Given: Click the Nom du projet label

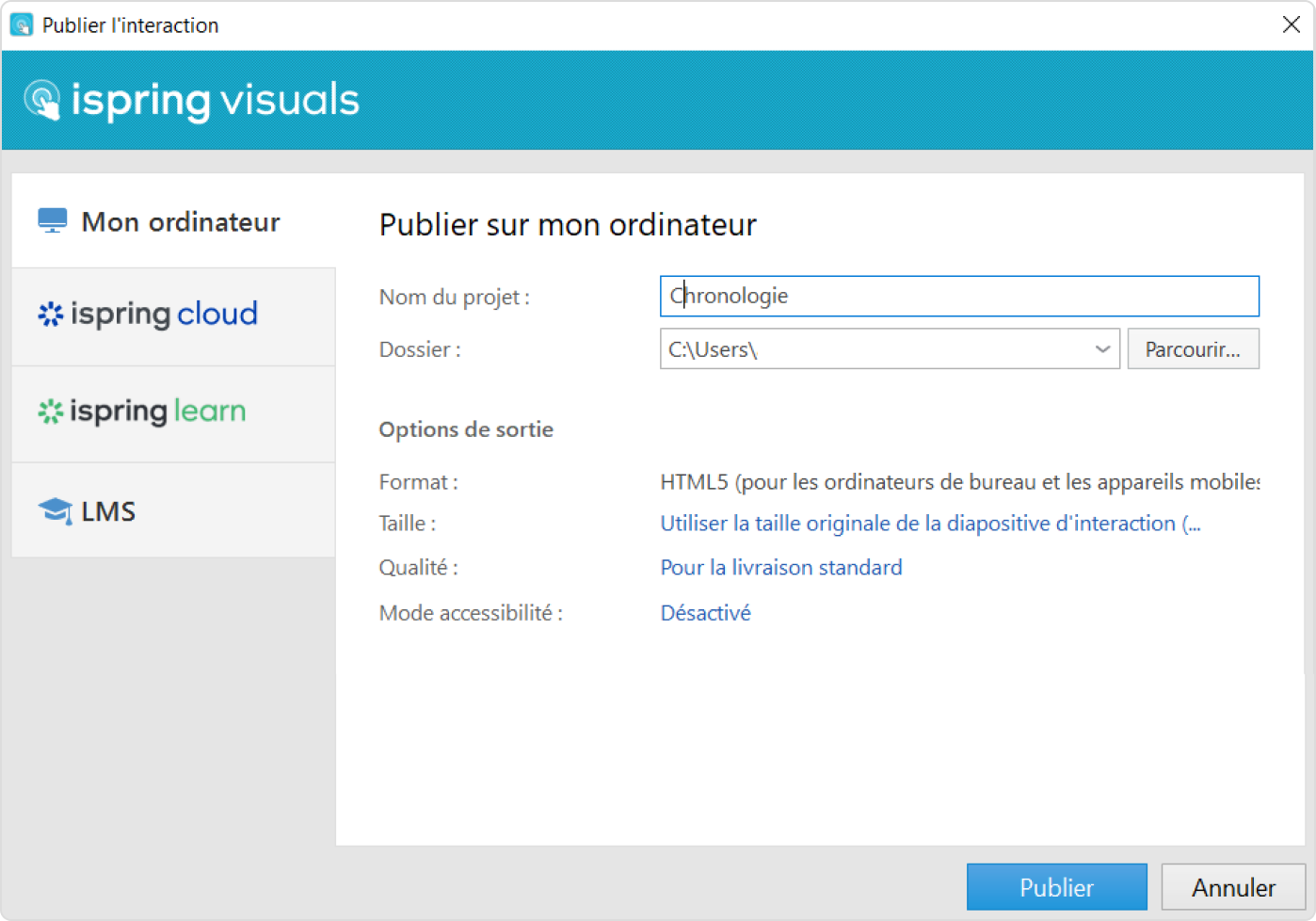Looking at the screenshot, I should (x=454, y=298).
